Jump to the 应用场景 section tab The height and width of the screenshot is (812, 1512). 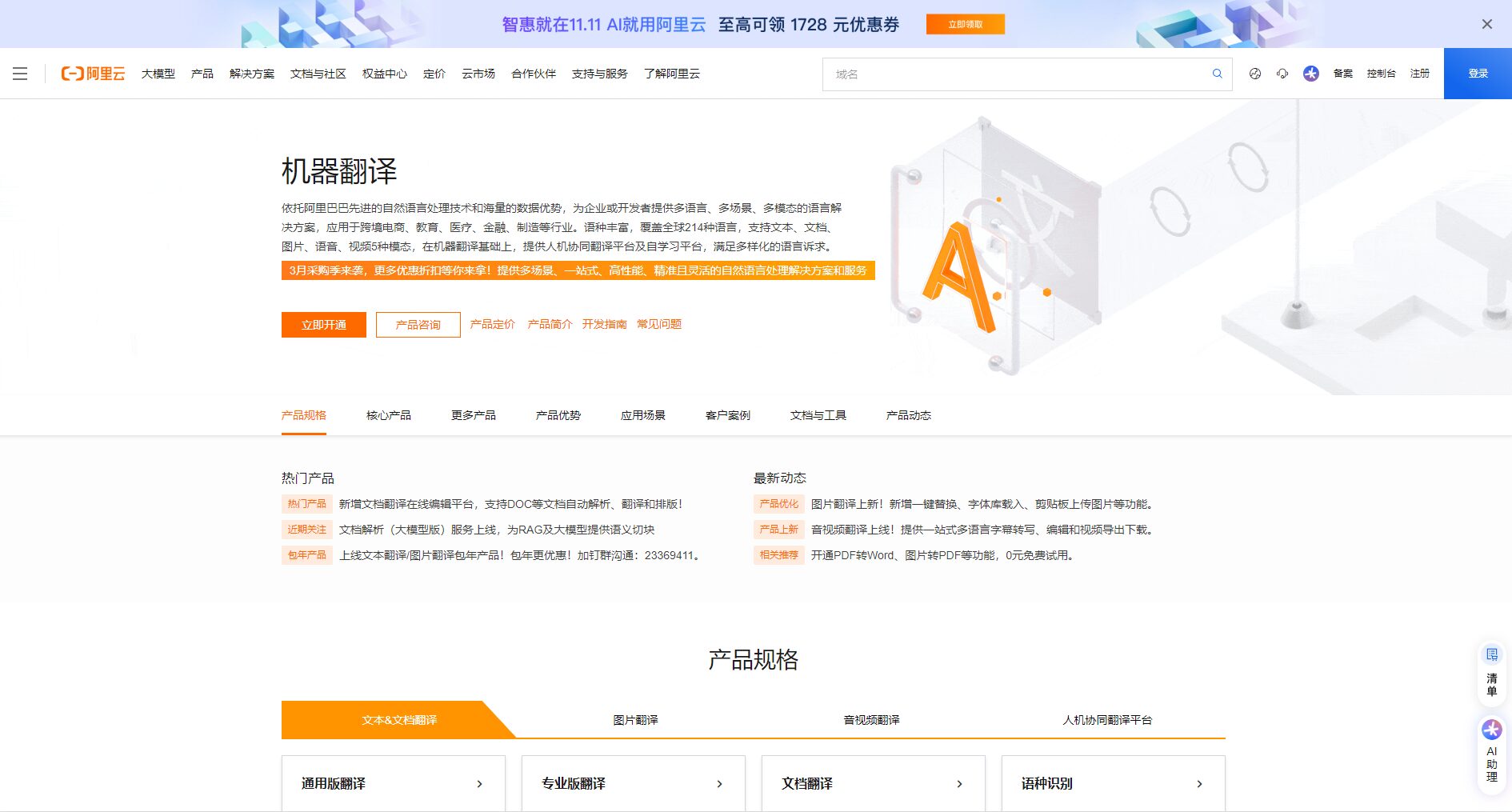coord(642,415)
